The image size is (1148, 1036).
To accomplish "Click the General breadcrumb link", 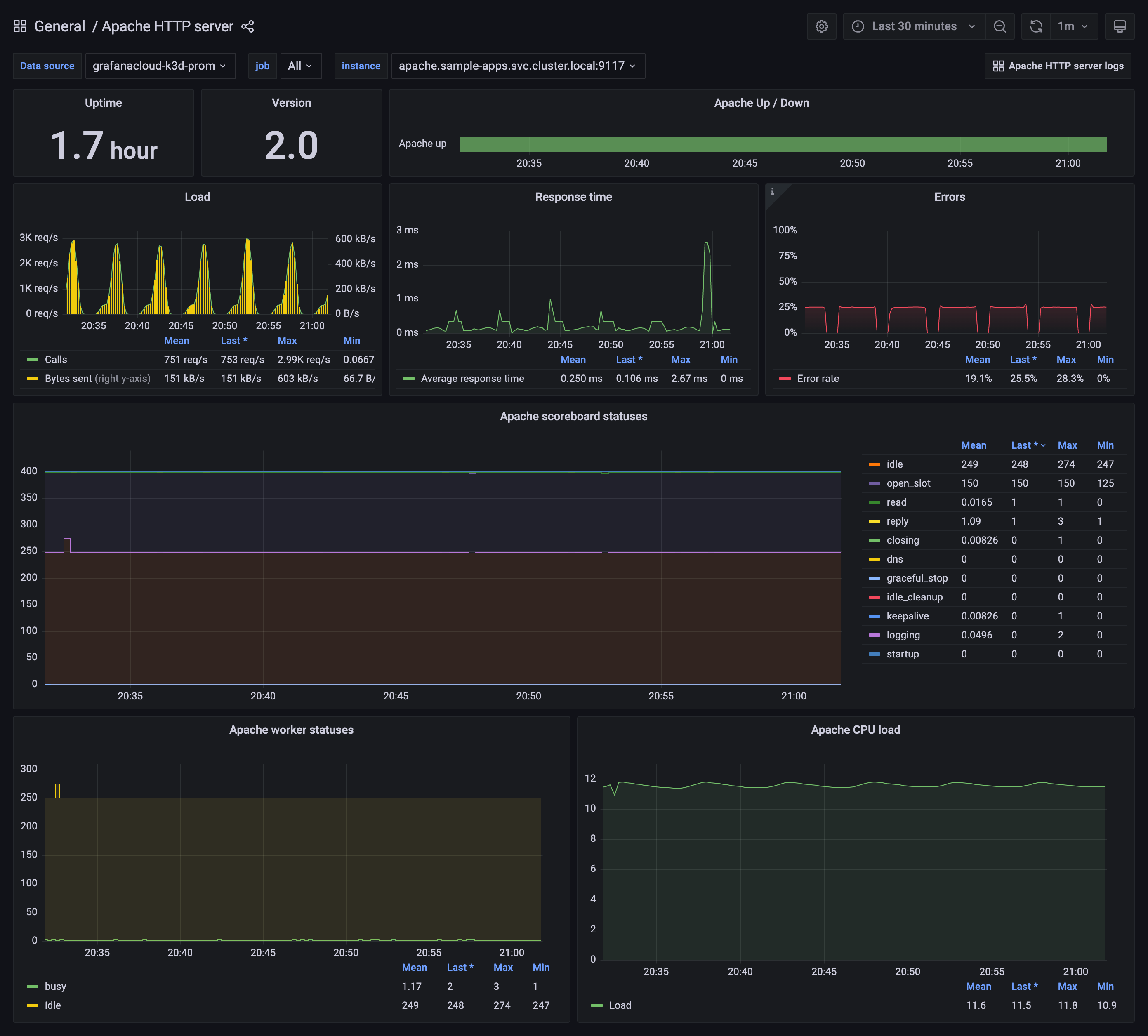I will [60, 26].
